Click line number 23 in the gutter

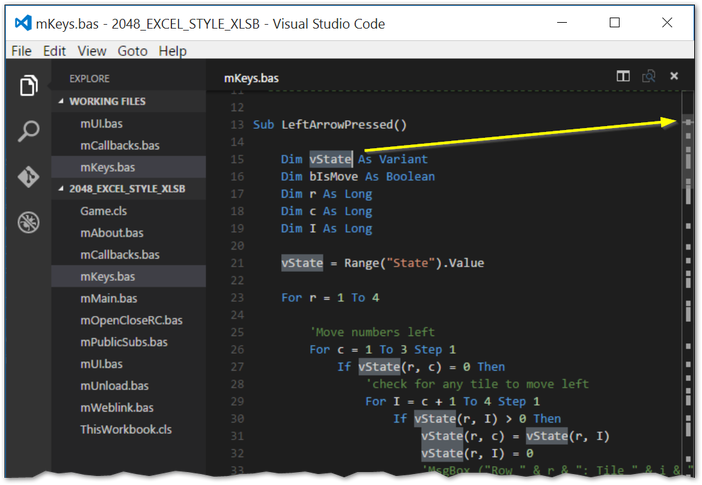237,298
